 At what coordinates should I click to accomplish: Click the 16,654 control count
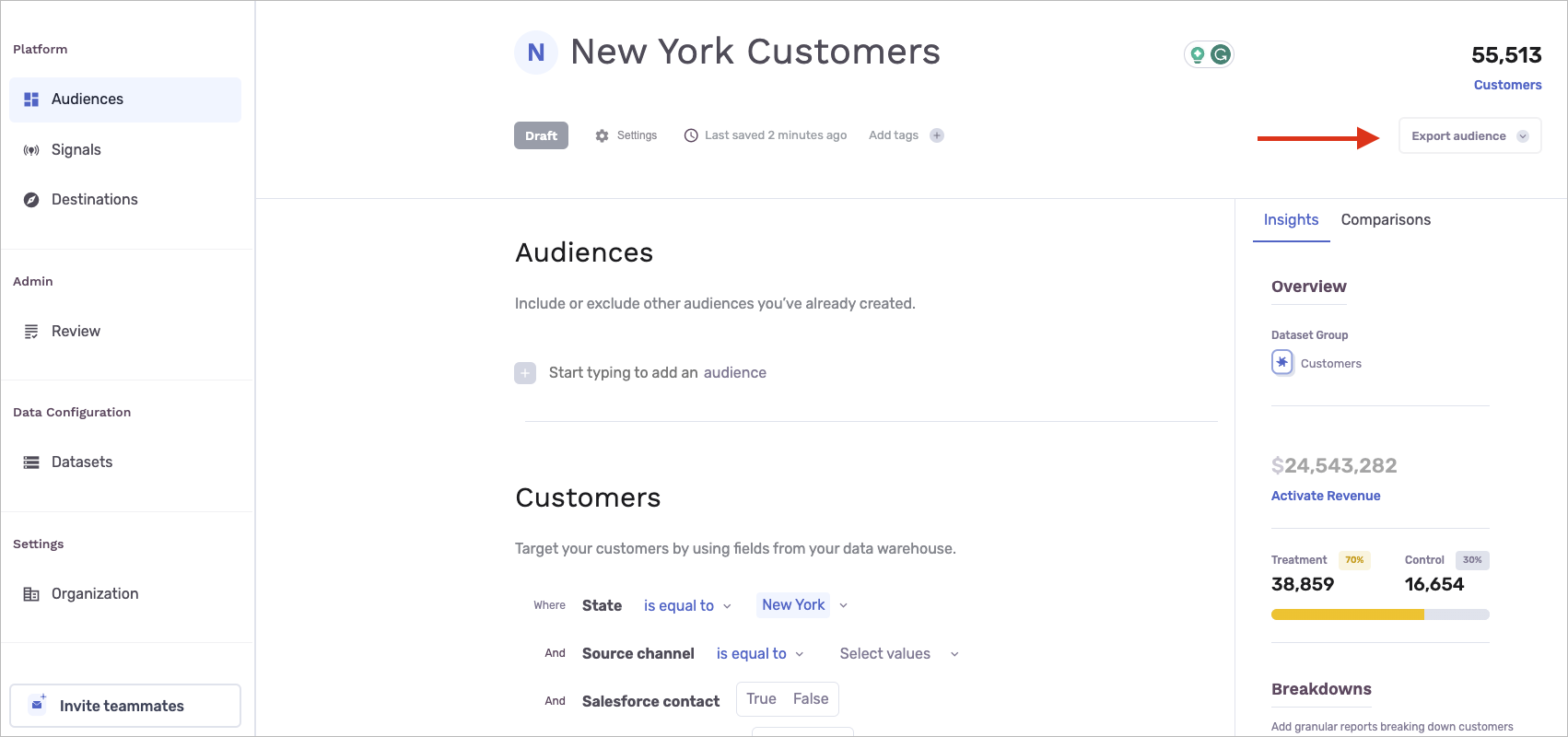point(1434,584)
